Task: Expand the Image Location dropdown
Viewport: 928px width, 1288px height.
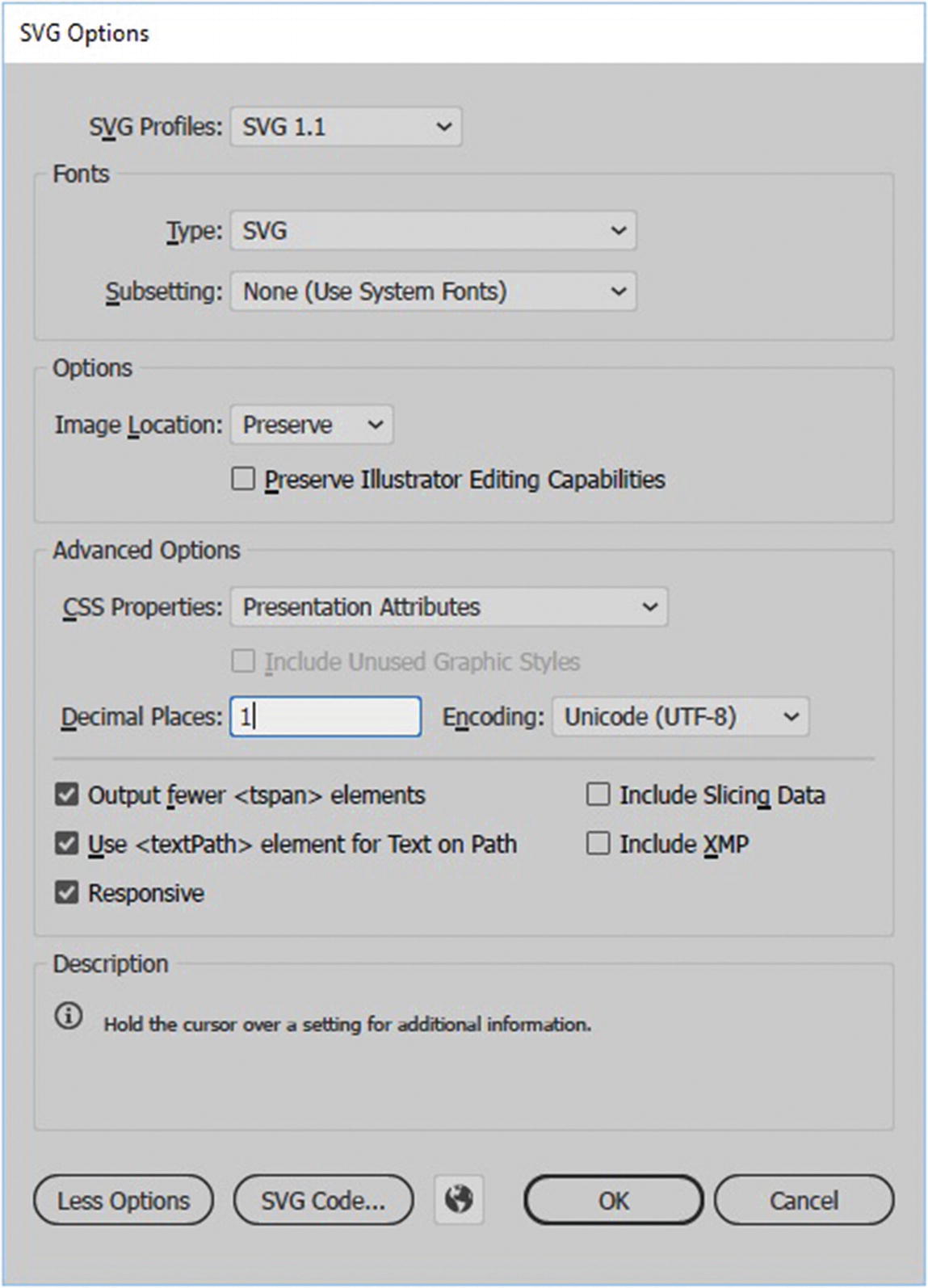Action: coord(312,425)
